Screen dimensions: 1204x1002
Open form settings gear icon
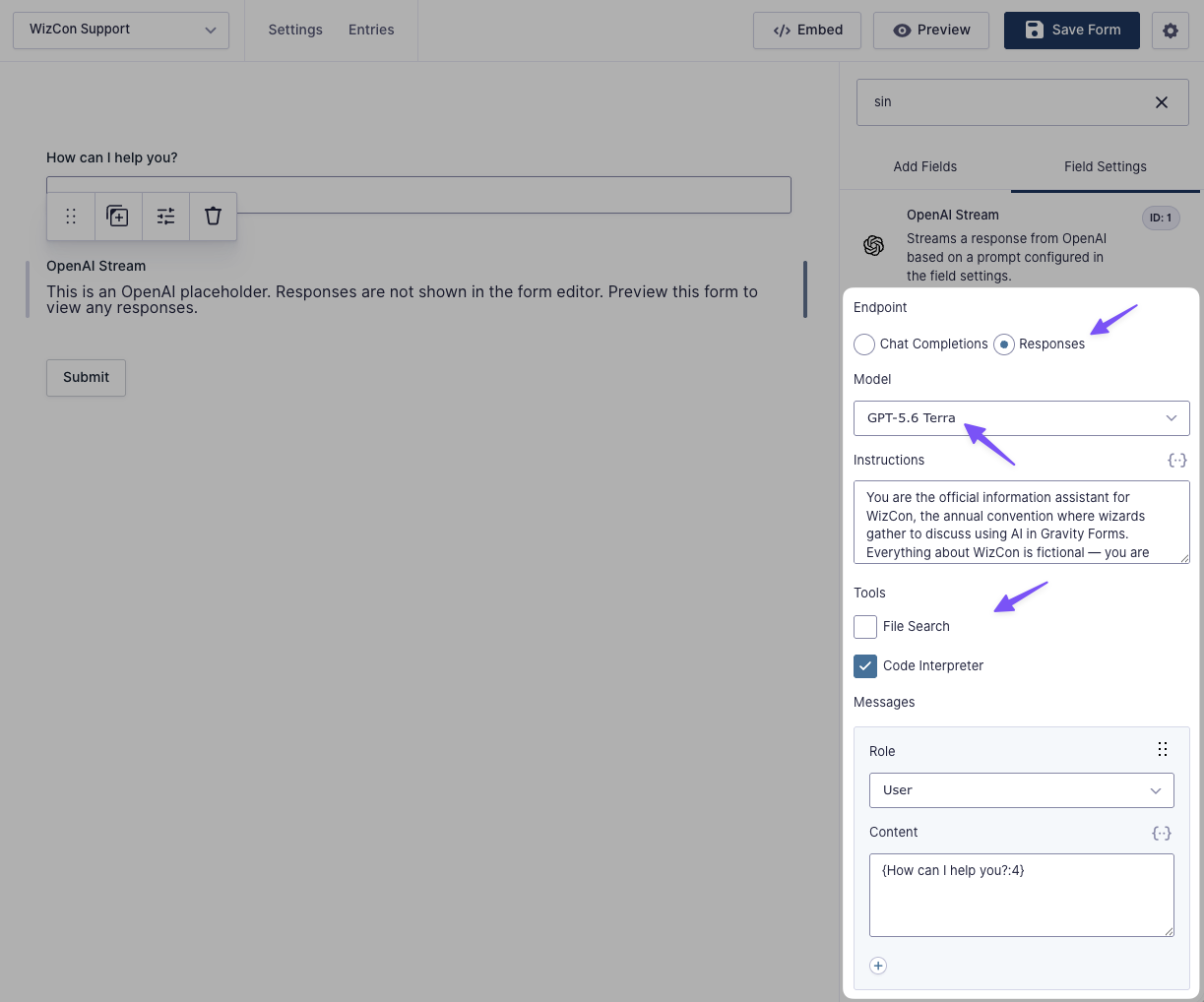(1170, 31)
